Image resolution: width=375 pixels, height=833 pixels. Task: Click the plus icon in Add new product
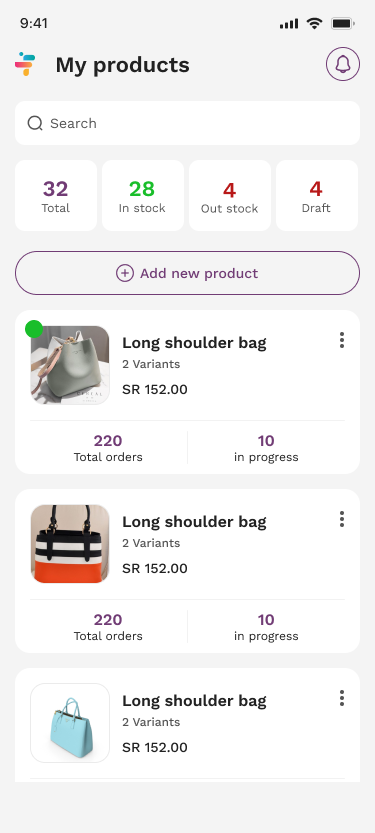tap(125, 273)
